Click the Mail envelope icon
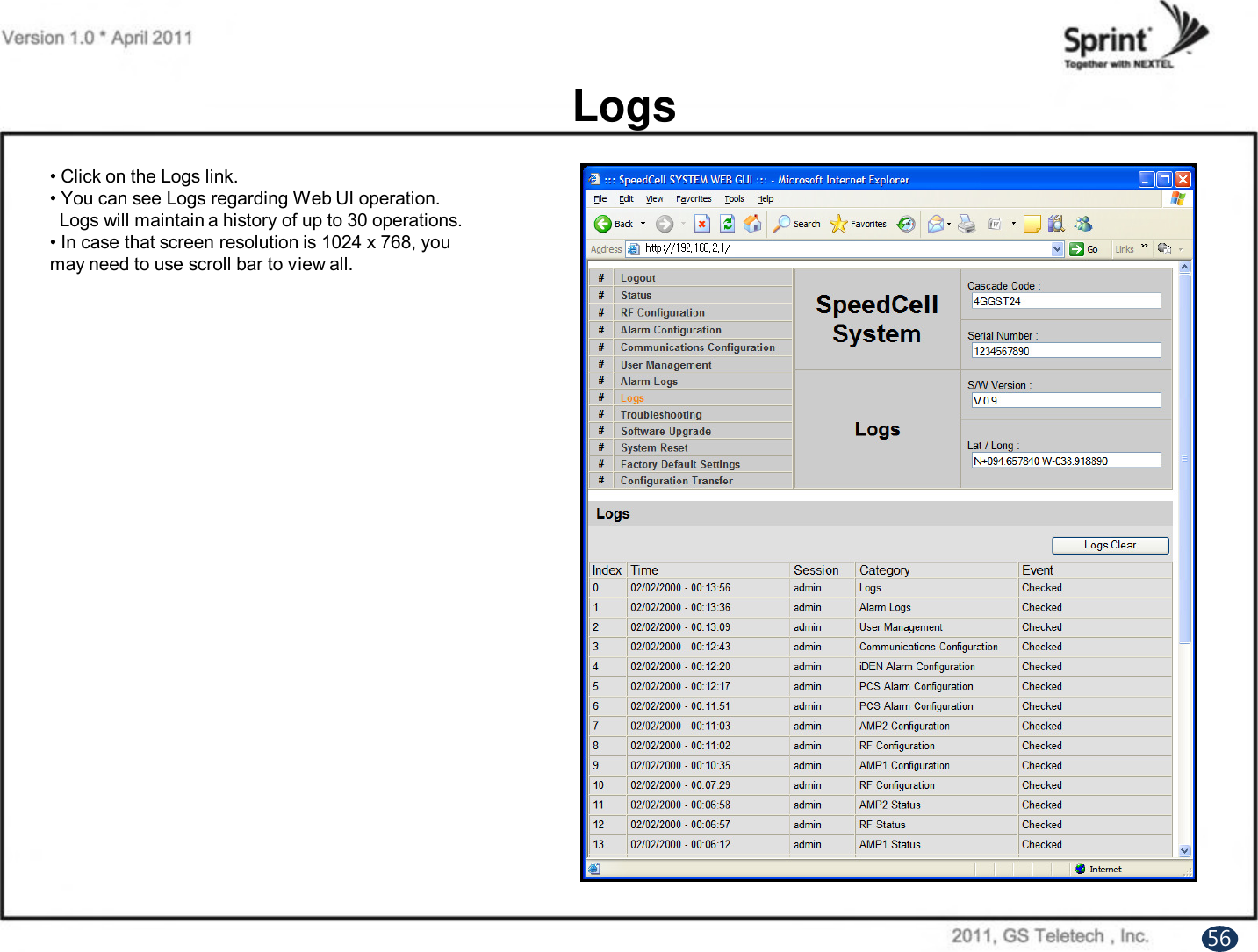The height and width of the screenshot is (952, 1258). pos(936,224)
